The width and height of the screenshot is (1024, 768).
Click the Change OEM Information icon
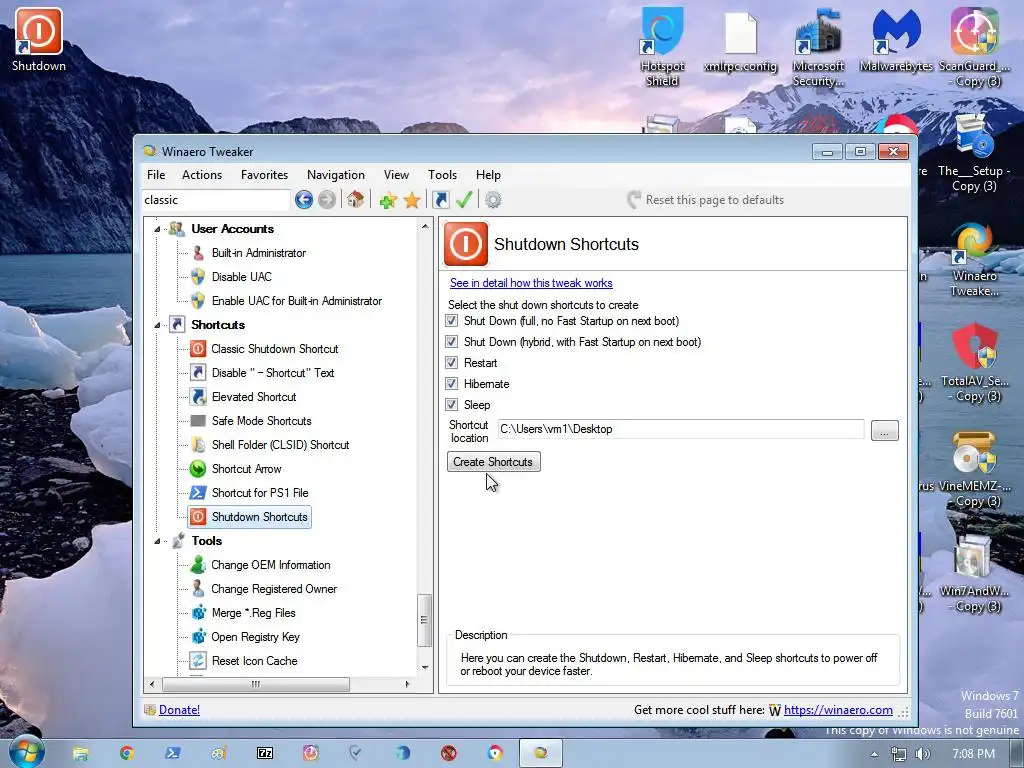point(198,565)
